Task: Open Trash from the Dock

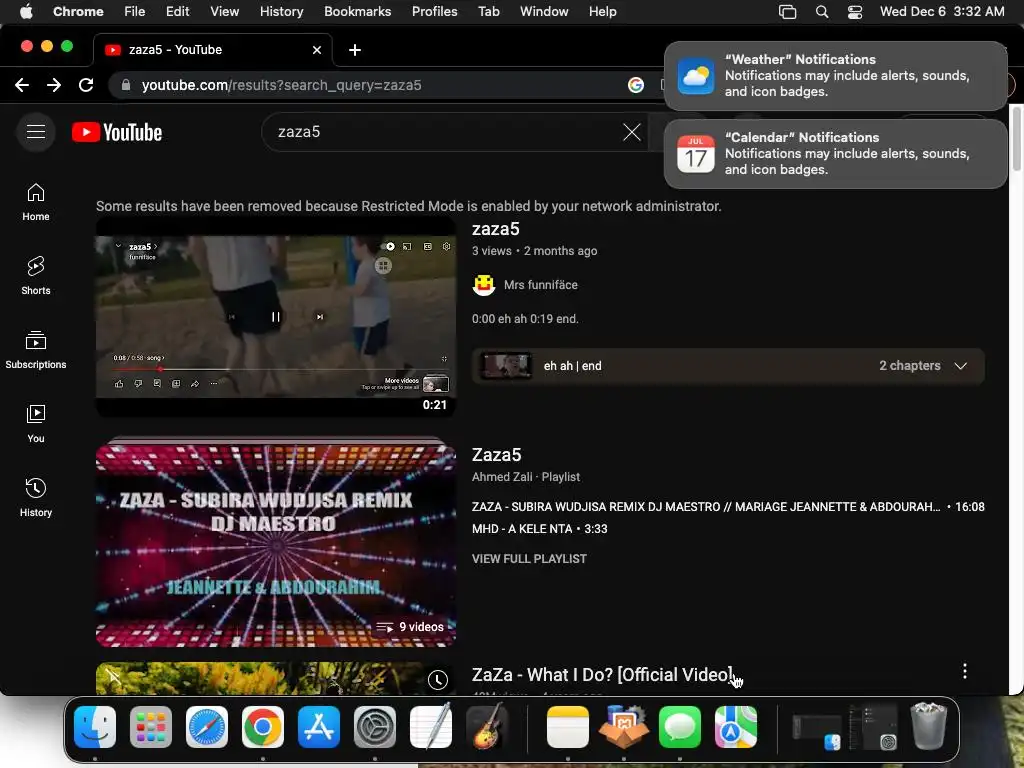Action: tap(929, 726)
